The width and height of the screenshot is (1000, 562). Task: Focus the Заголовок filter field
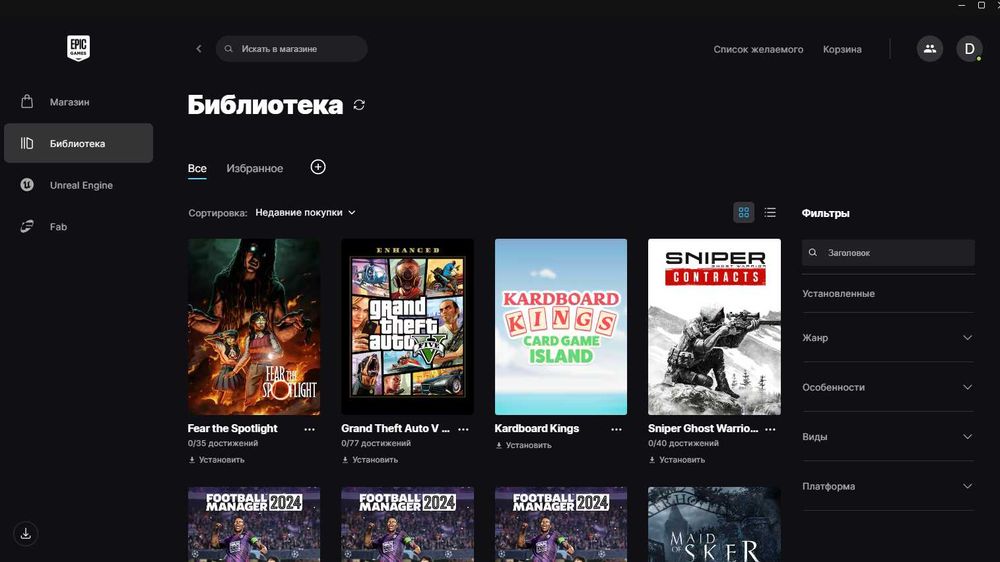point(888,253)
